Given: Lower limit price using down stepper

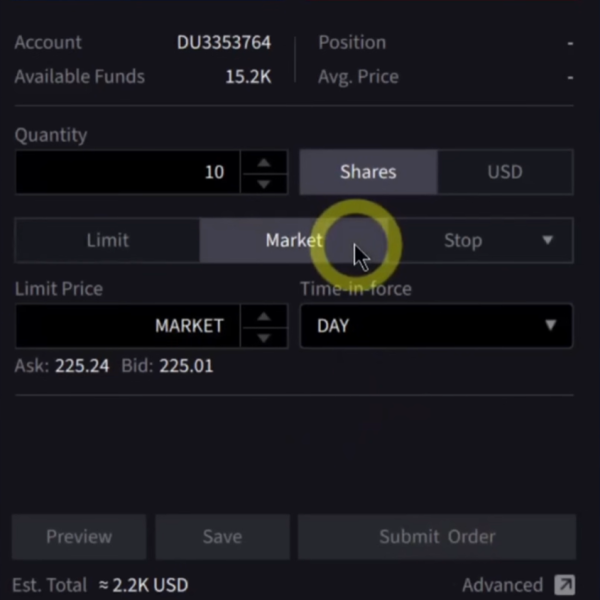Looking at the screenshot, I should point(264,337).
